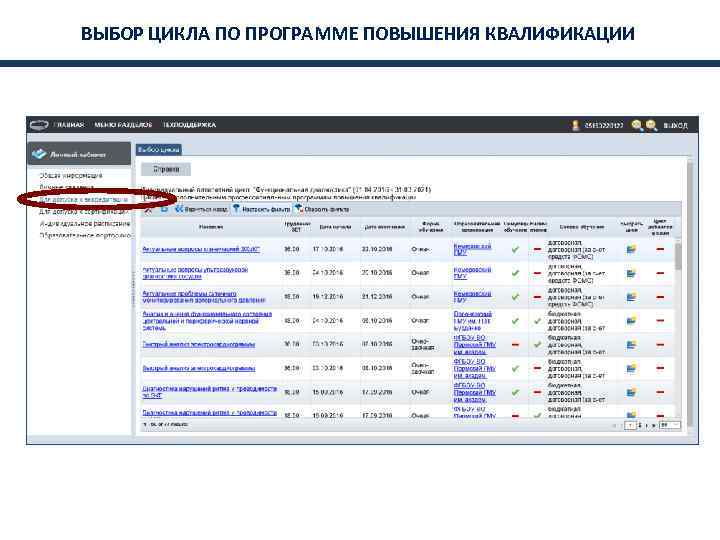Click Сбросить фильтр toolbar button
The image size is (720, 540).
click(322, 209)
